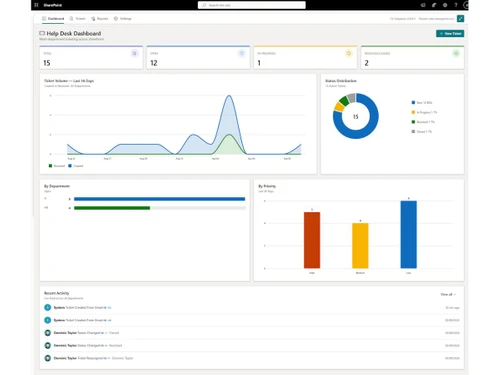This screenshot has width=500, height=375.
Task: Open the first System Ticket Created From Email entry
Action: [252, 307]
